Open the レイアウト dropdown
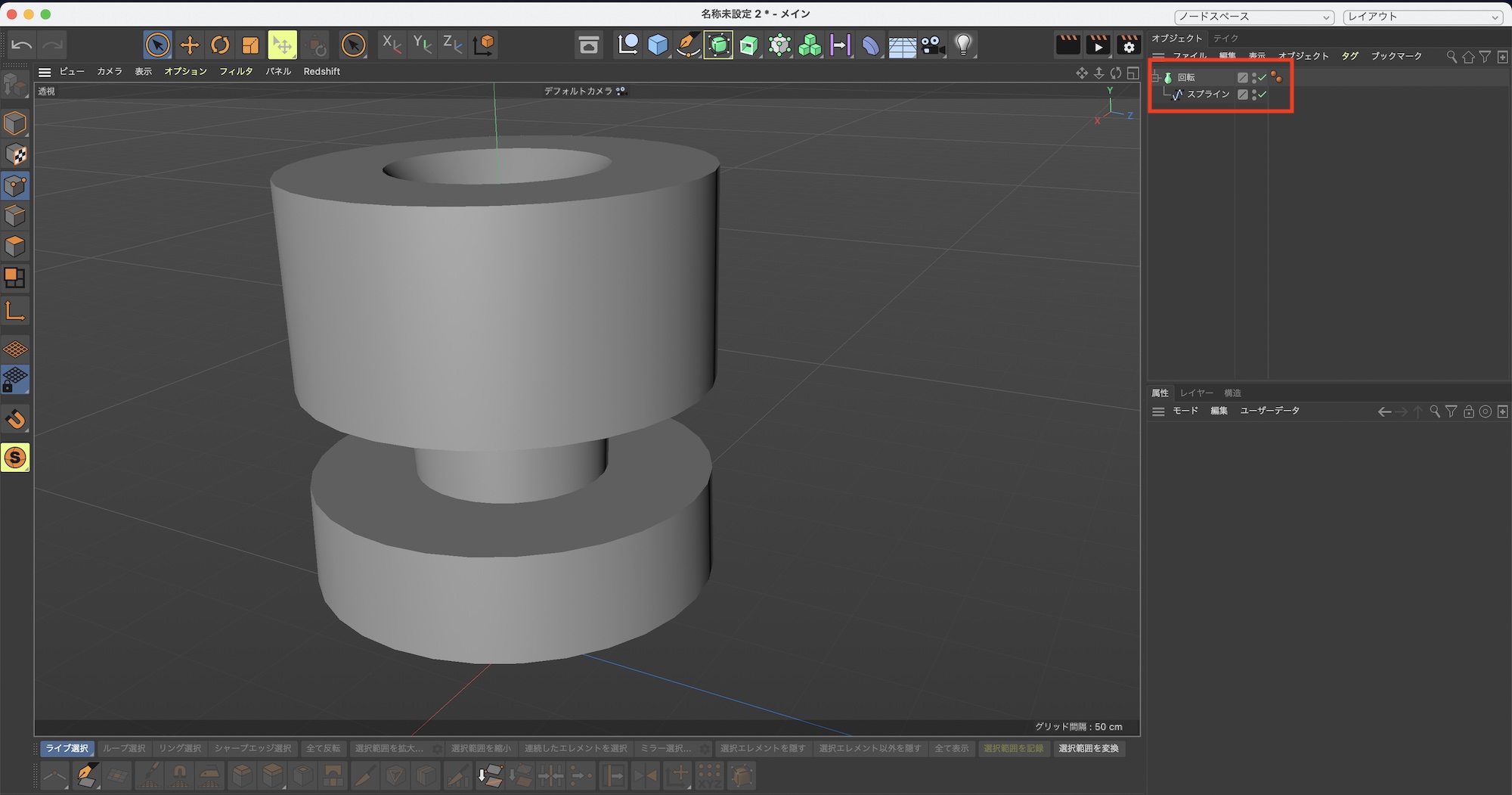1512x795 pixels. click(1422, 17)
